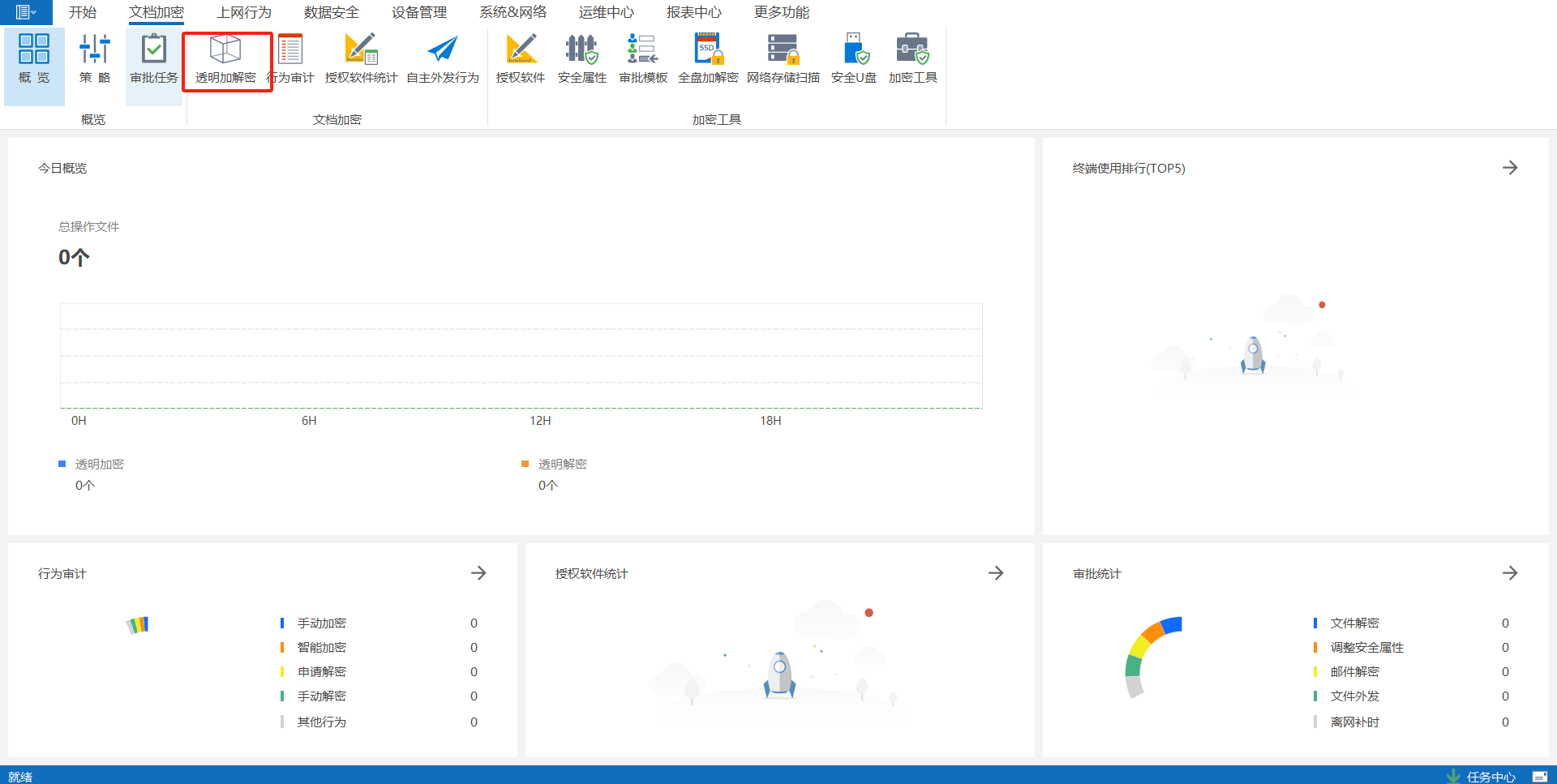Open the 安全属性 tool

click(x=581, y=59)
